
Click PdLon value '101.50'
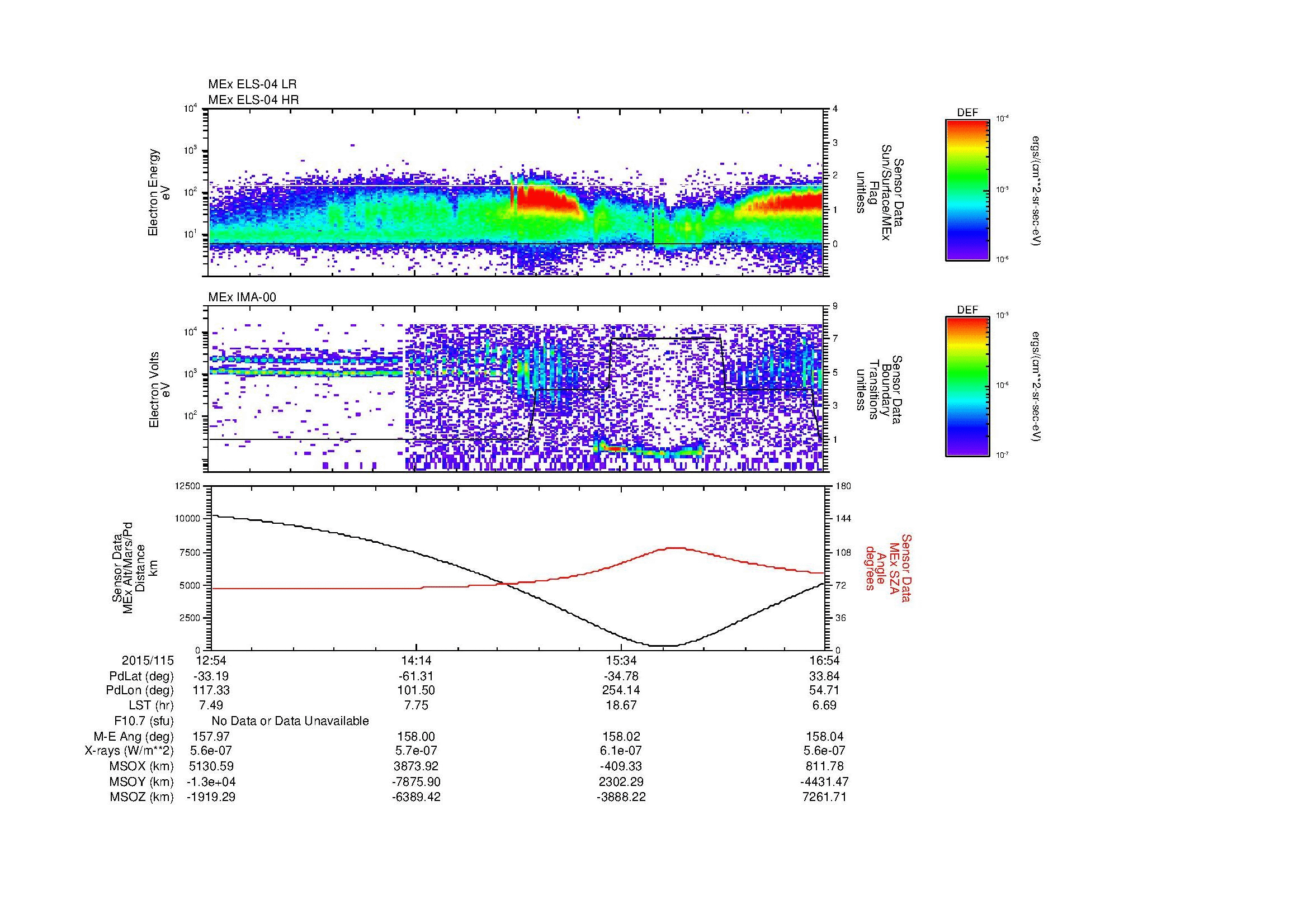point(416,690)
